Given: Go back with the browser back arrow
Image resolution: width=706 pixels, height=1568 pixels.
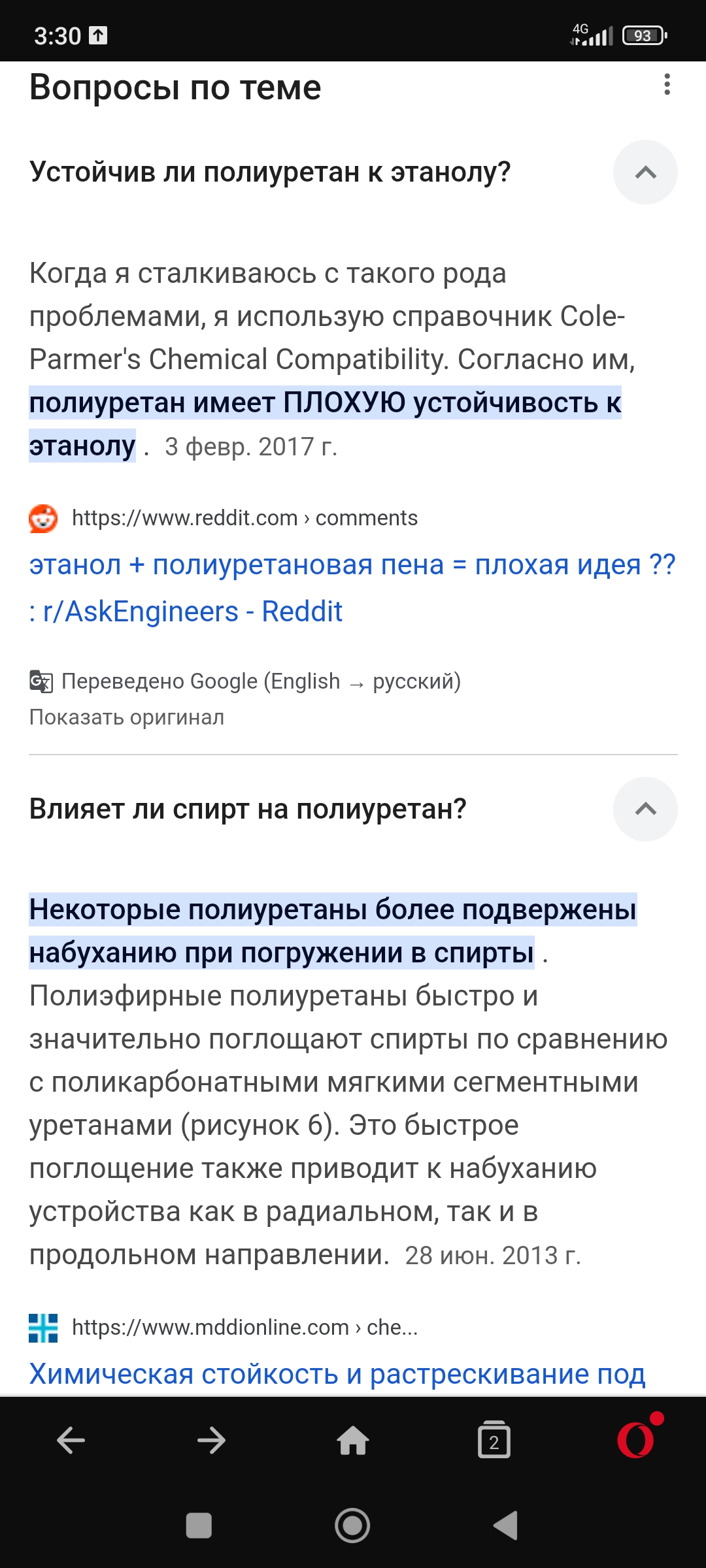Looking at the screenshot, I should [71, 1441].
